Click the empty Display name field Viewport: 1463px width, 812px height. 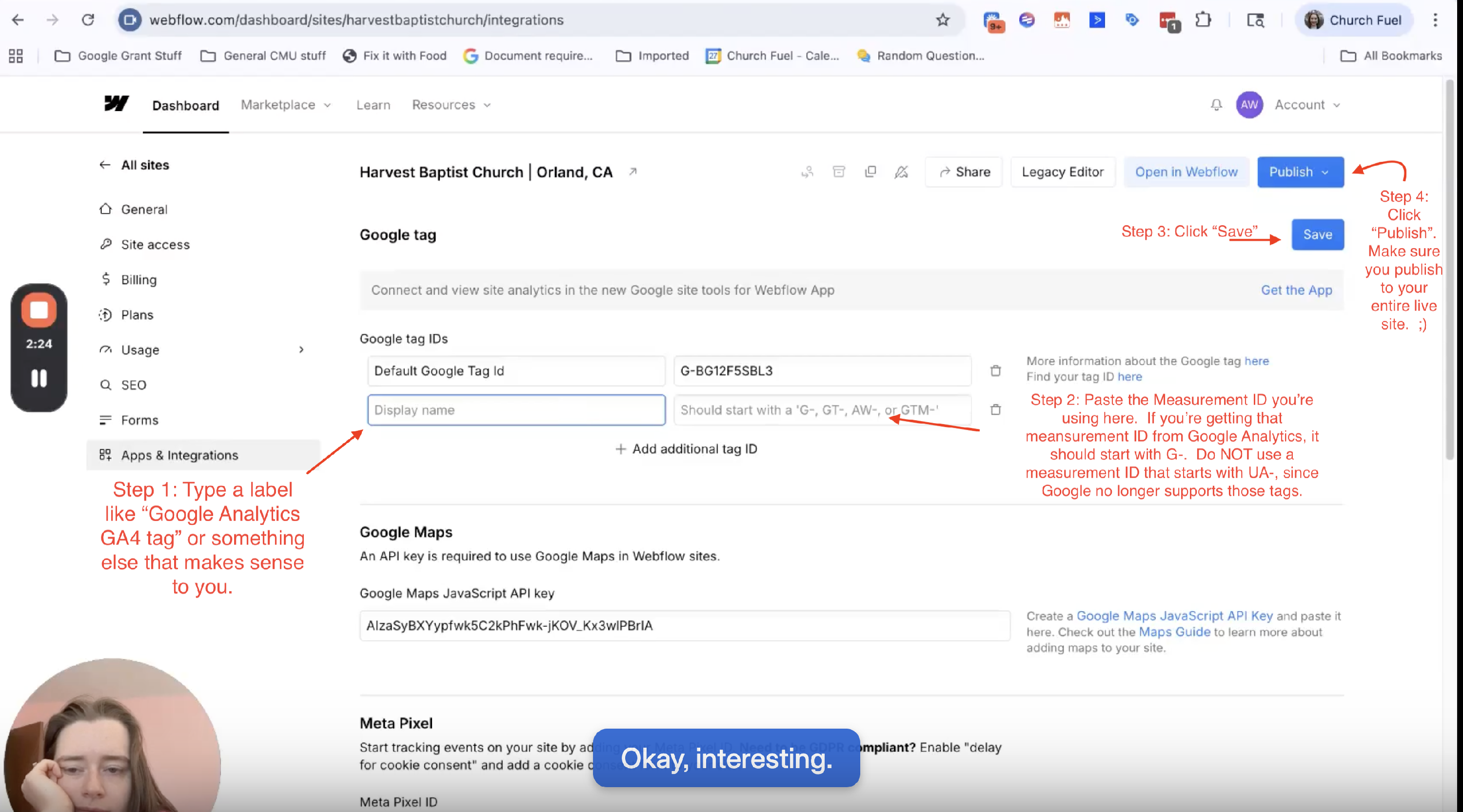(516, 410)
